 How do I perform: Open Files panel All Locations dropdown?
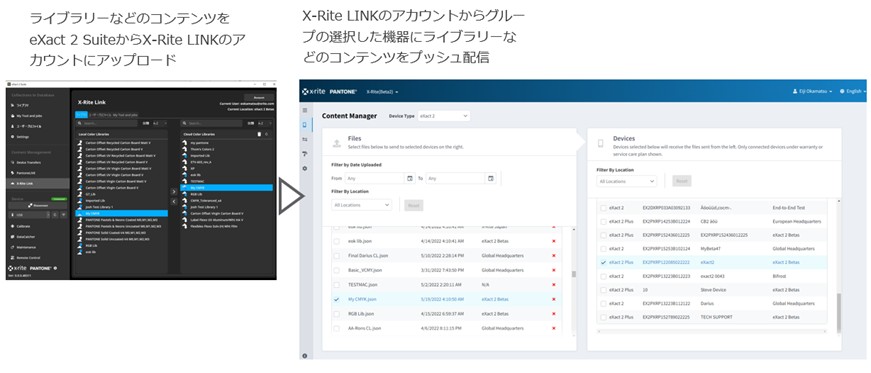(x=362, y=205)
